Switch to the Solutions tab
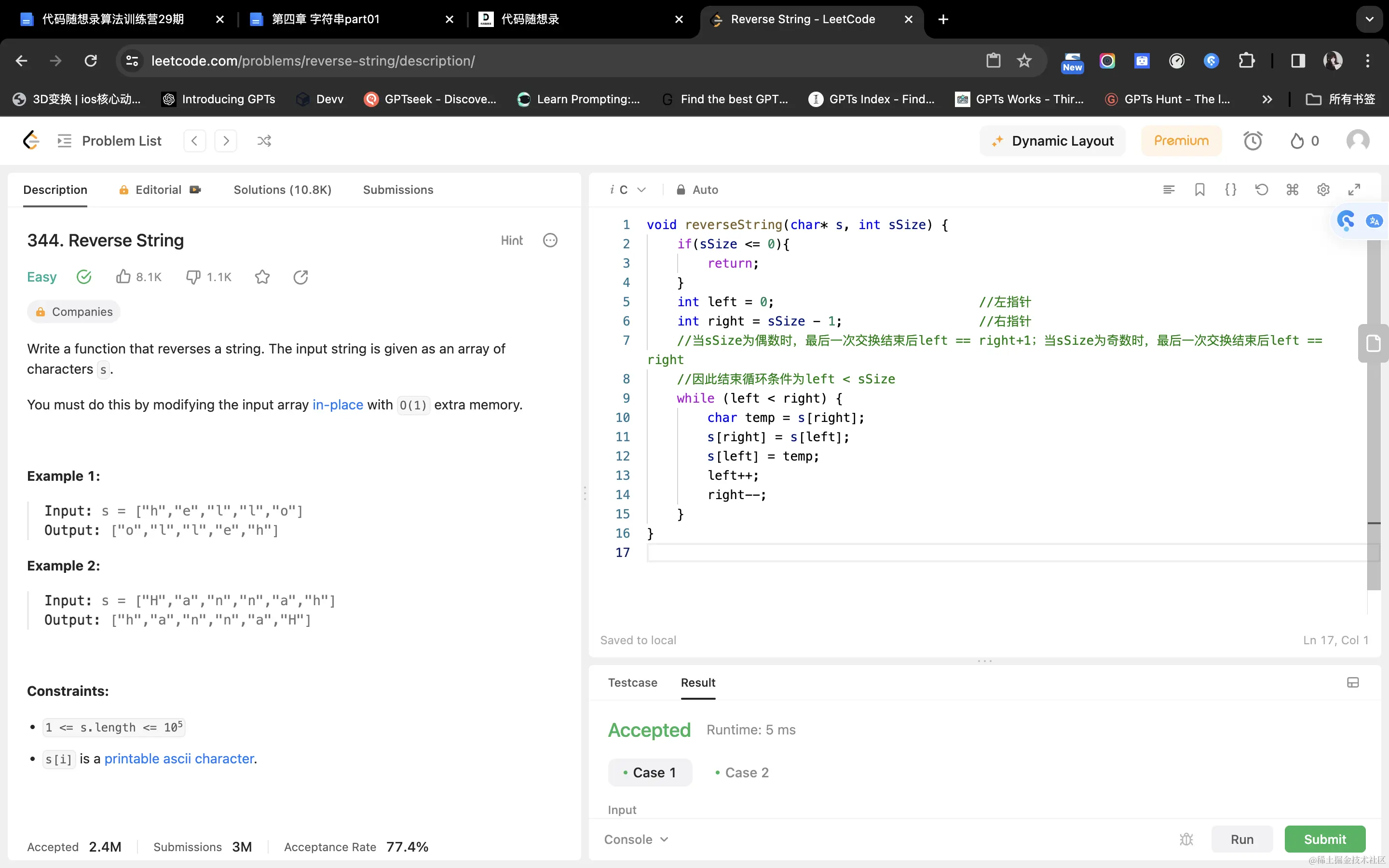The image size is (1389, 868). pos(283,190)
